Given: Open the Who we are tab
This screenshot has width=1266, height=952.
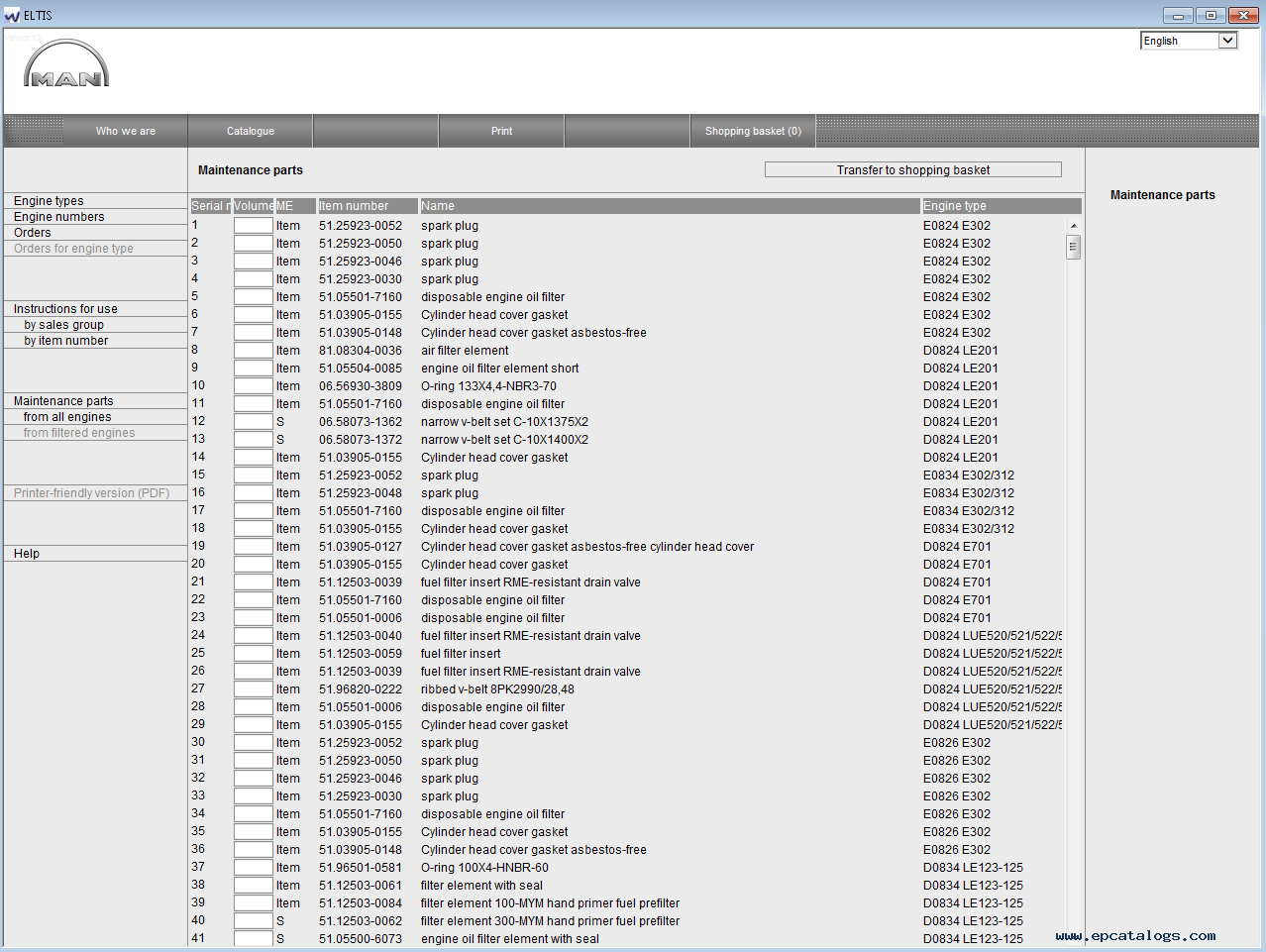Looking at the screenshot, I should [126, 131].
